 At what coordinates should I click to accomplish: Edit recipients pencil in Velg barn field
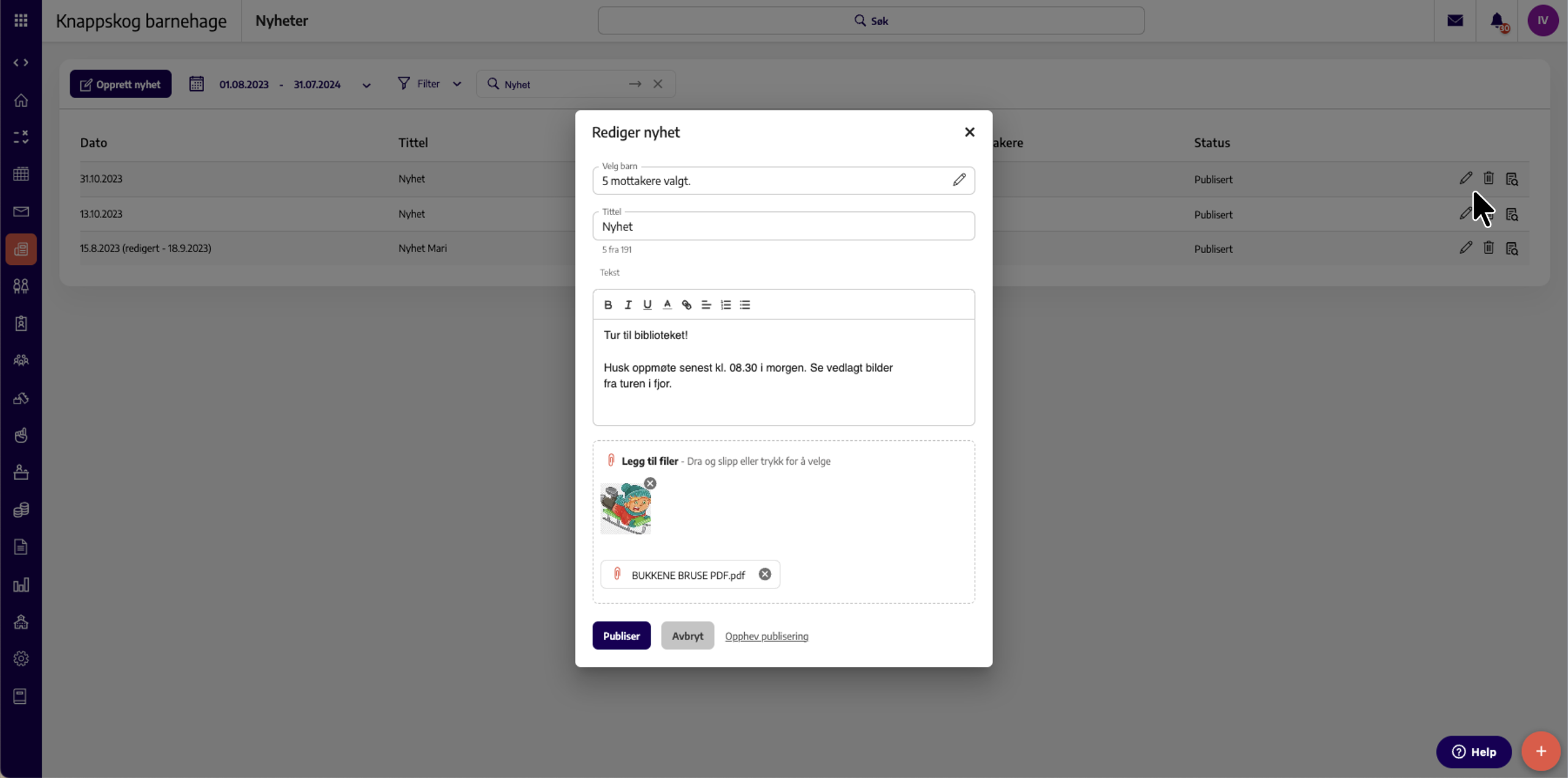[x=959, y=180]
